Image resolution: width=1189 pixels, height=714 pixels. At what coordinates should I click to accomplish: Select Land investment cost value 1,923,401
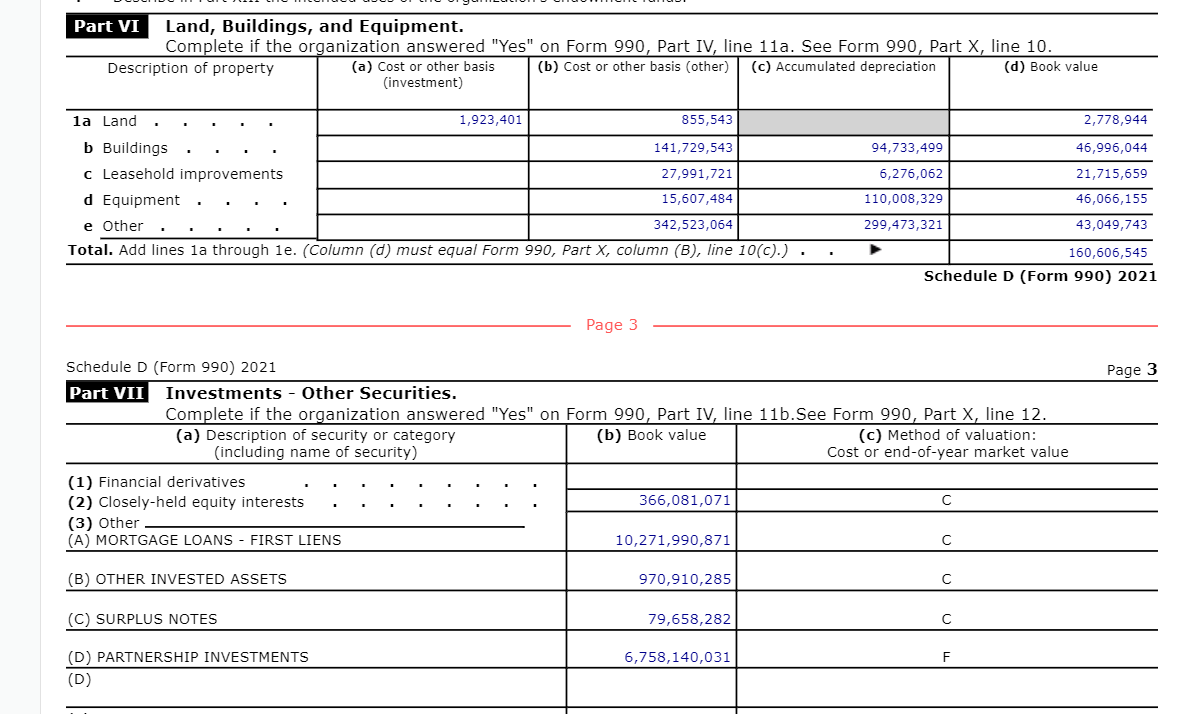pos(490,120)
